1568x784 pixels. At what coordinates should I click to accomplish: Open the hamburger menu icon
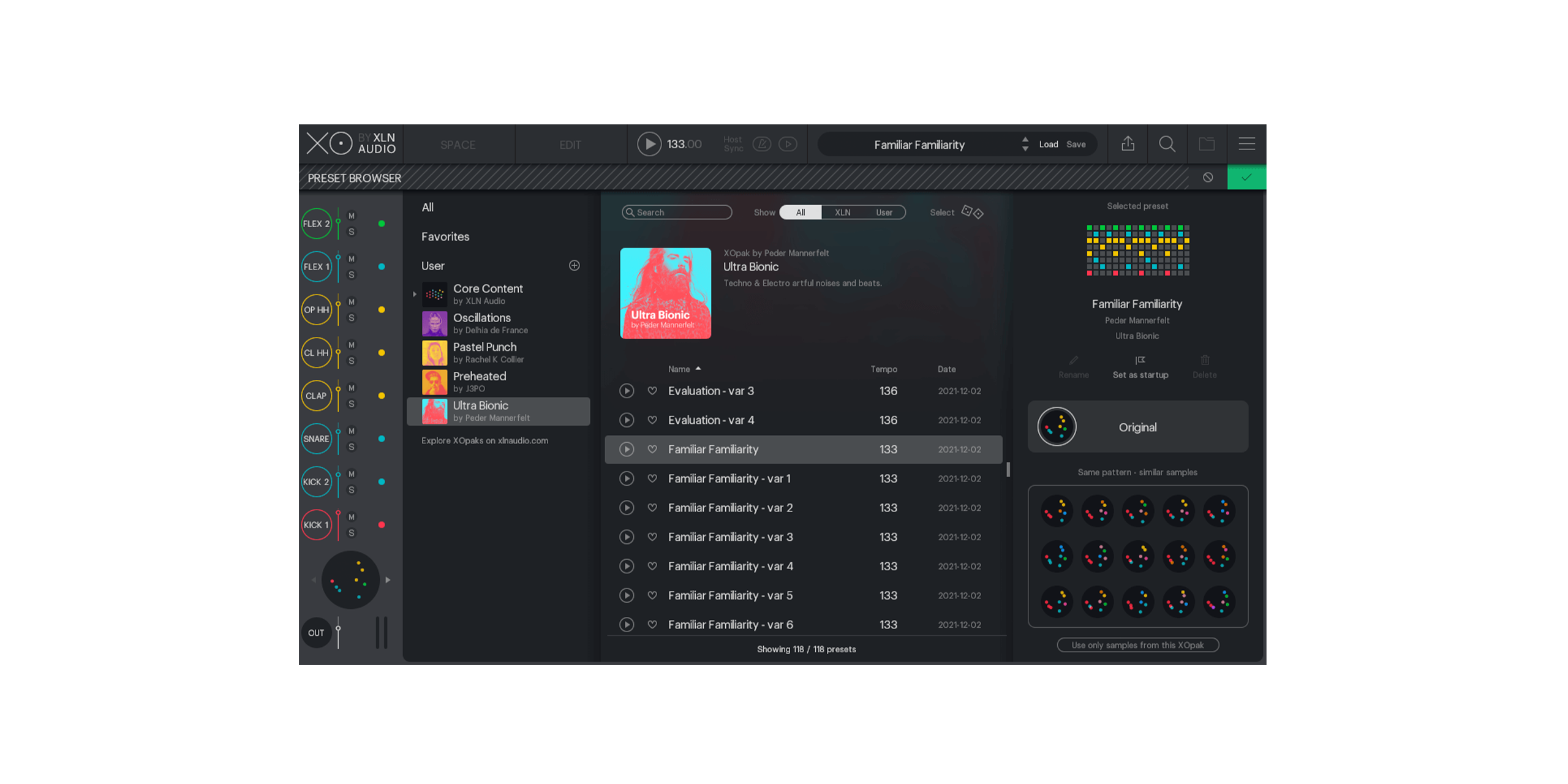[1246, 144]
